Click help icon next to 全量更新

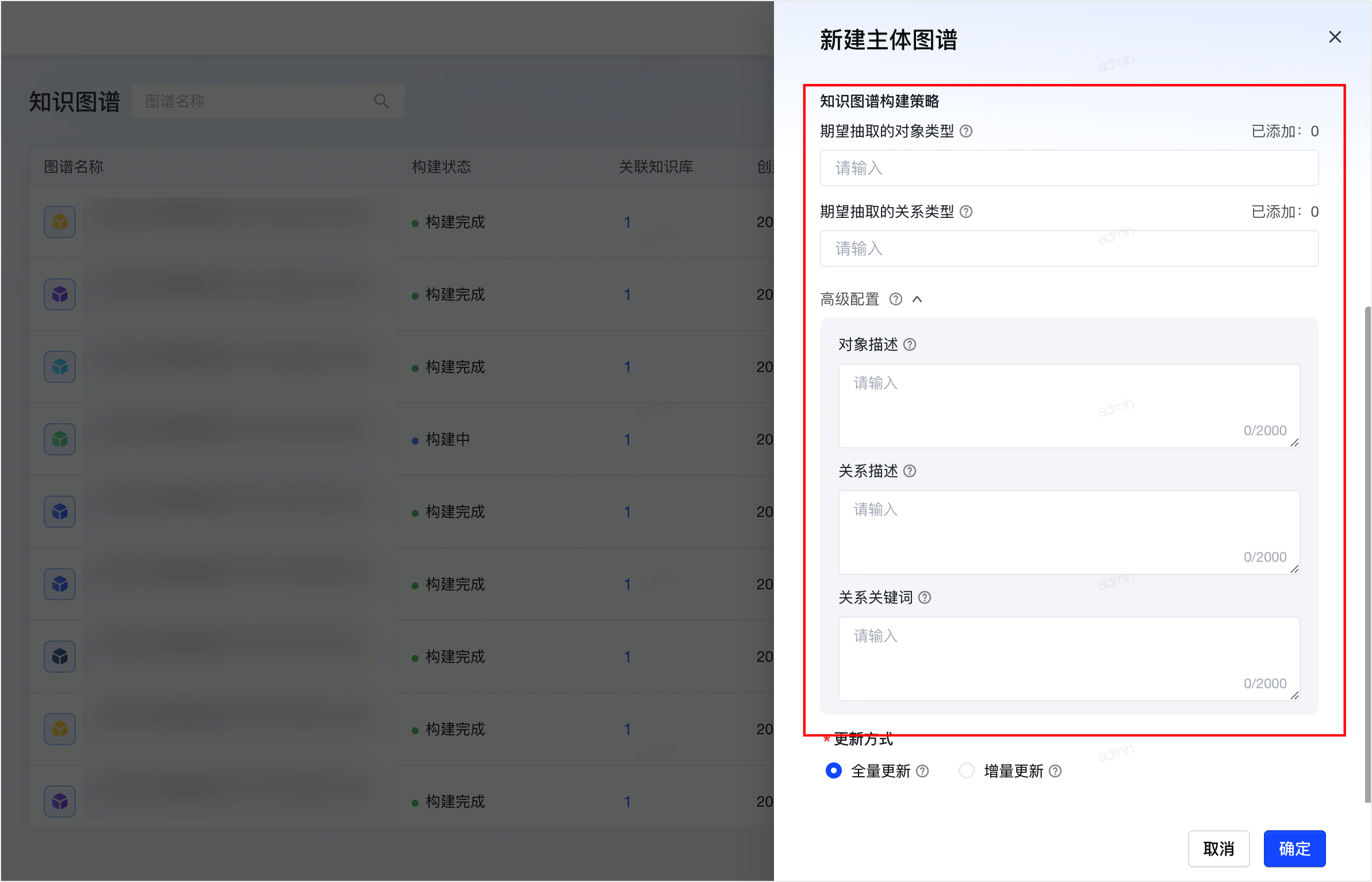click(x=922, y=771)
